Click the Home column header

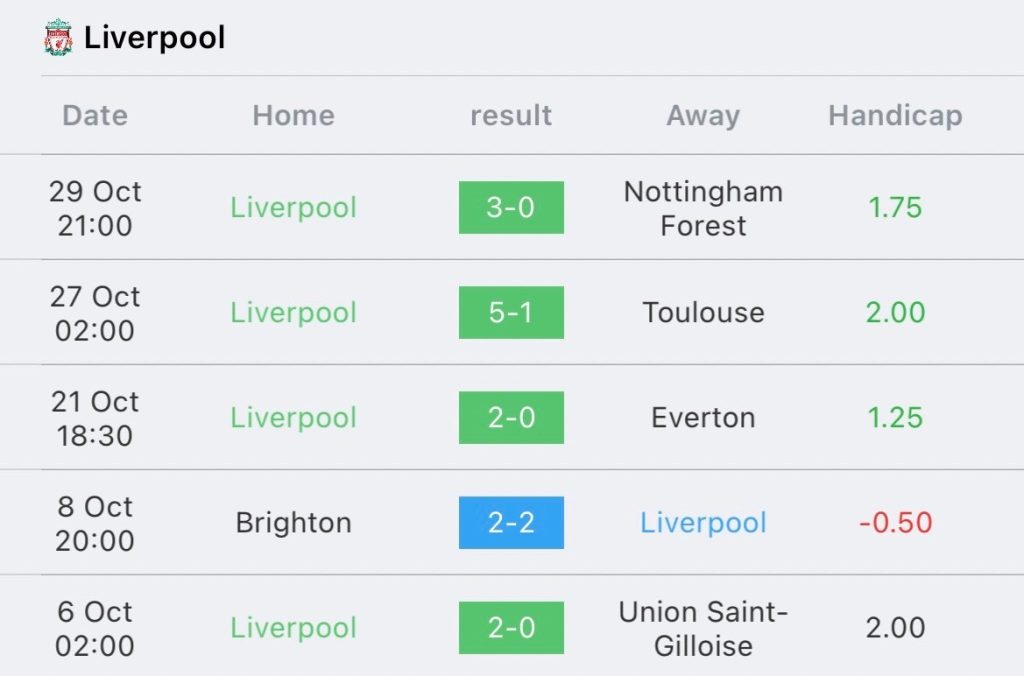[293, 115]
